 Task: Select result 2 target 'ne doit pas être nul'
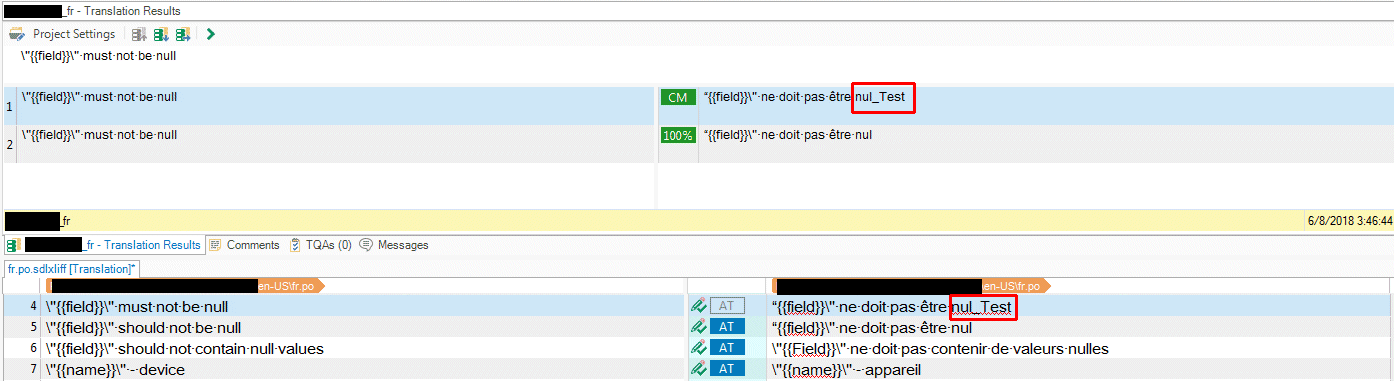pyautogui.click(x=787, y=135)
